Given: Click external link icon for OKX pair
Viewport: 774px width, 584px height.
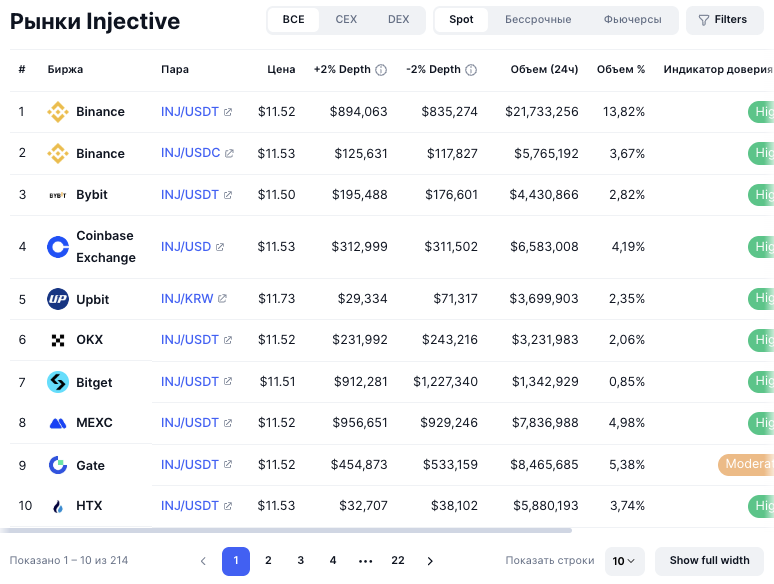Looking at the screenshot, I should tap(228, 340).
